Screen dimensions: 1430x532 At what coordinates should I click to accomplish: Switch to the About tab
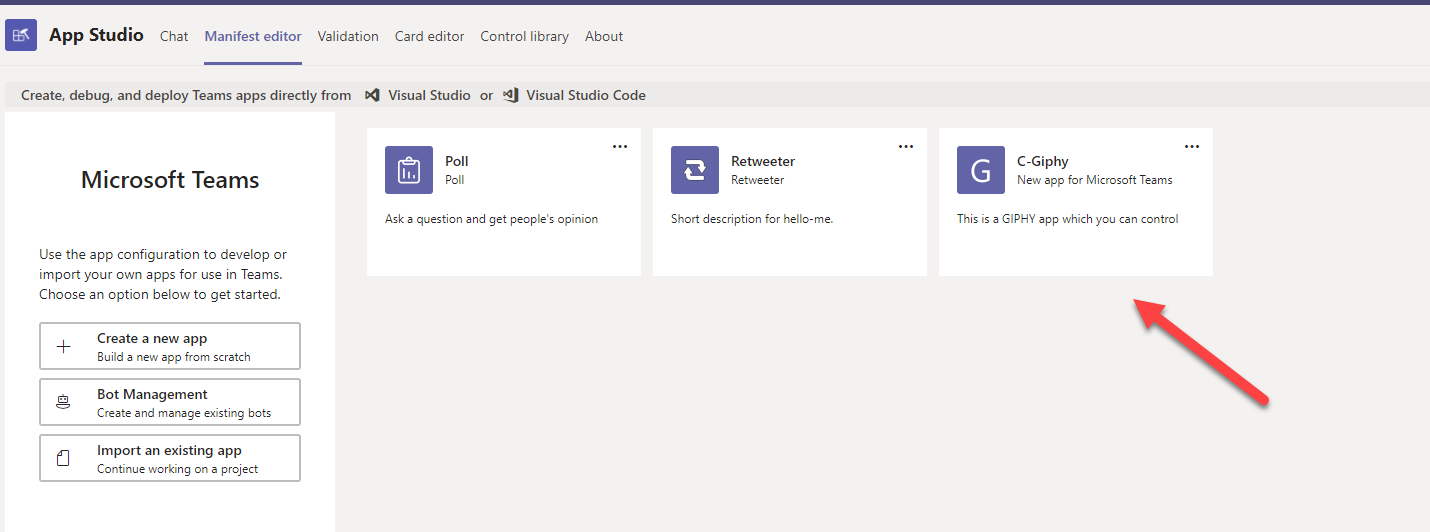click(x=604, y=36)
